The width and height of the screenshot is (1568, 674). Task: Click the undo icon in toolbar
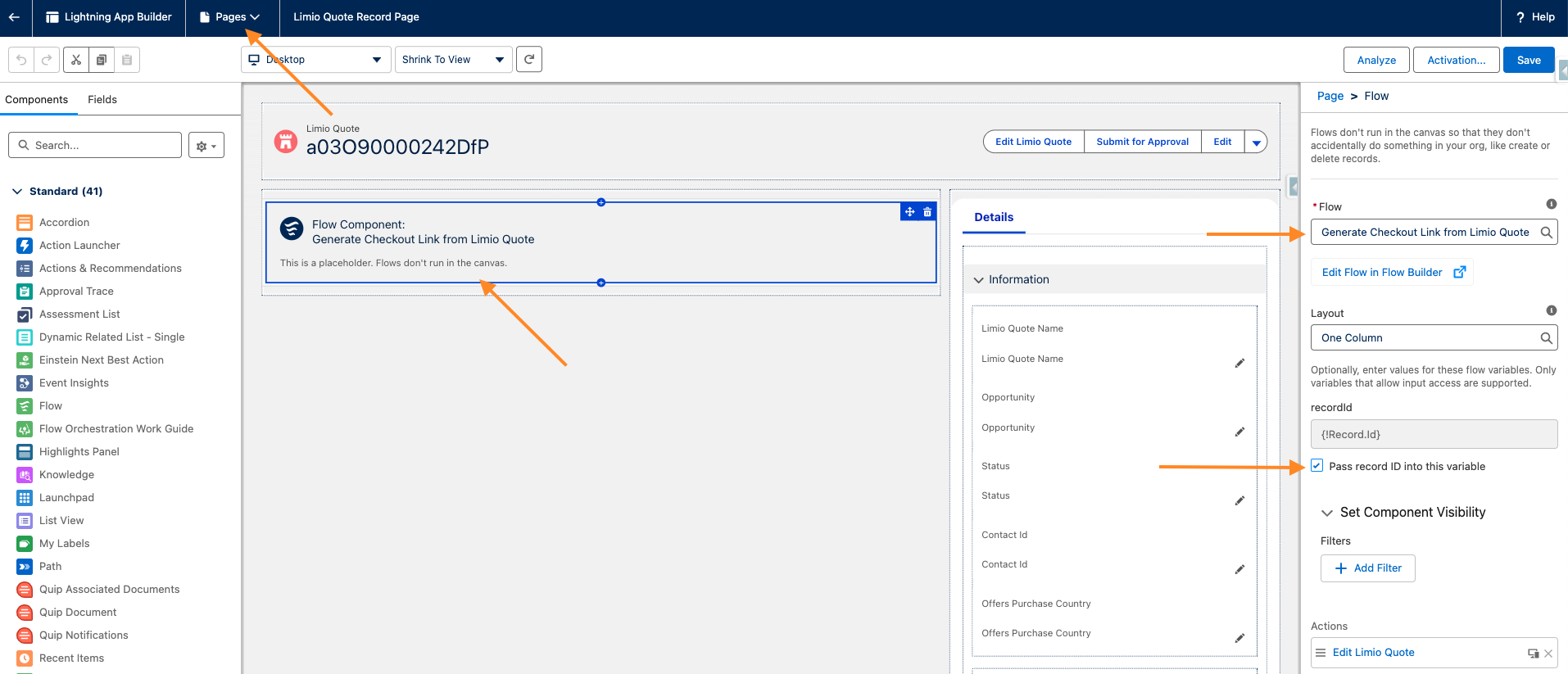tap(21, 60)
